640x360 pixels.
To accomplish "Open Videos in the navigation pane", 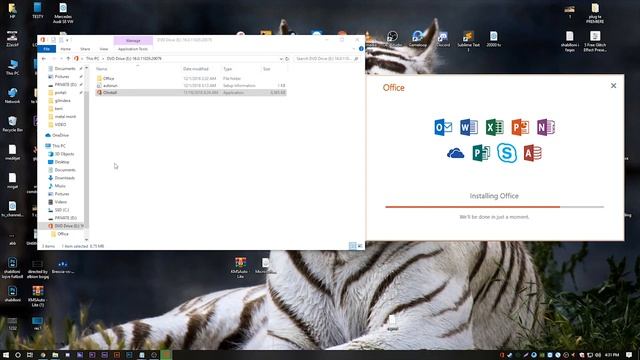I will click(x=61, y=202).
